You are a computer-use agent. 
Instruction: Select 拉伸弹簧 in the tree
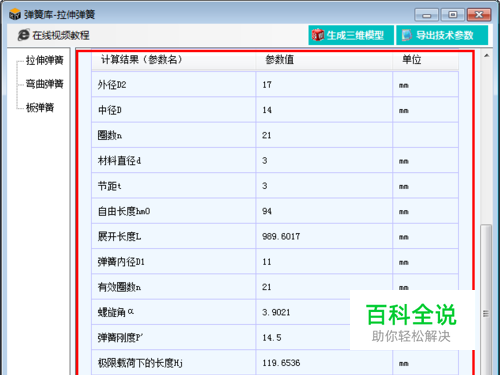click(x=45, y=60)
